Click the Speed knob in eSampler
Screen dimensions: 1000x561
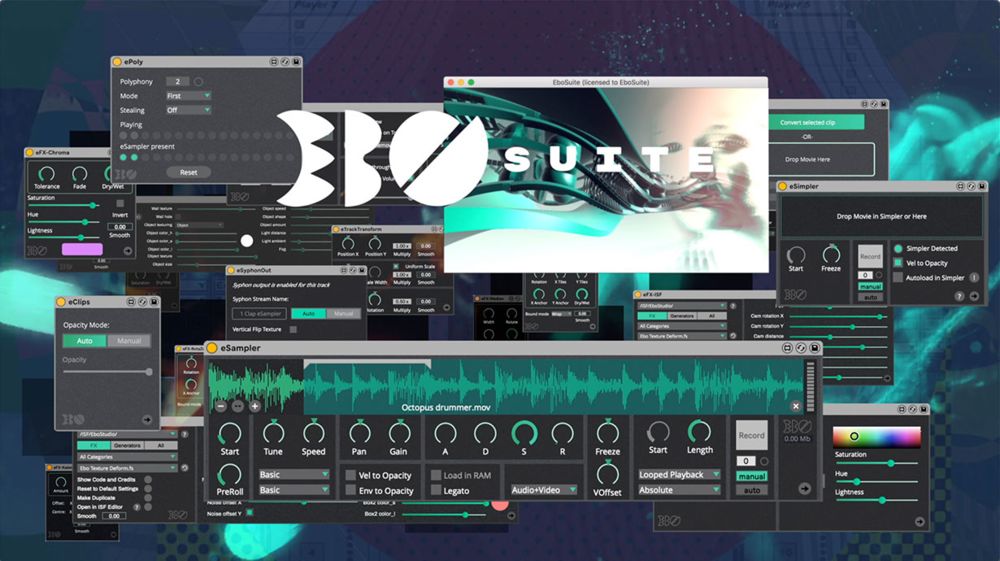click(313, 434)
